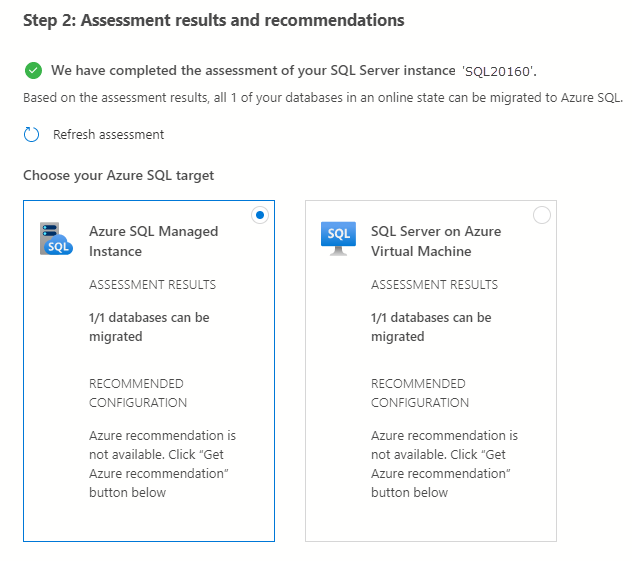The image size is (632, 561).
Task: Click the Azure SQL Managed Instance server icon
Action: click(x=56, y=239)
